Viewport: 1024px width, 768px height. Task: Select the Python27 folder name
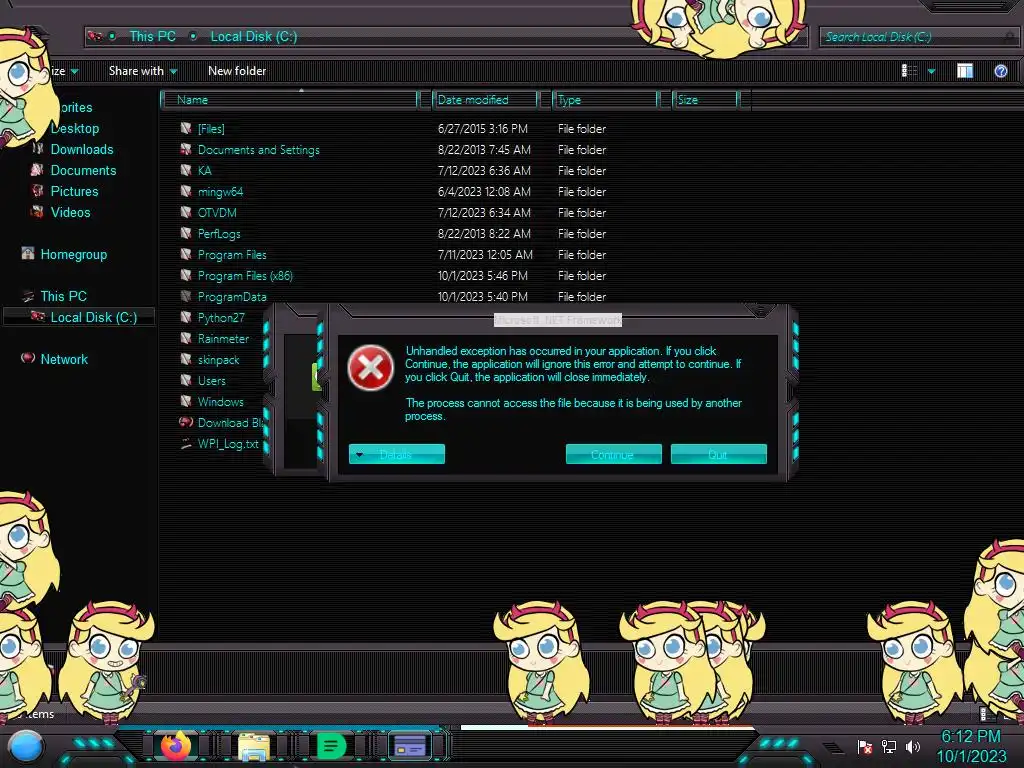pos(221,318)
